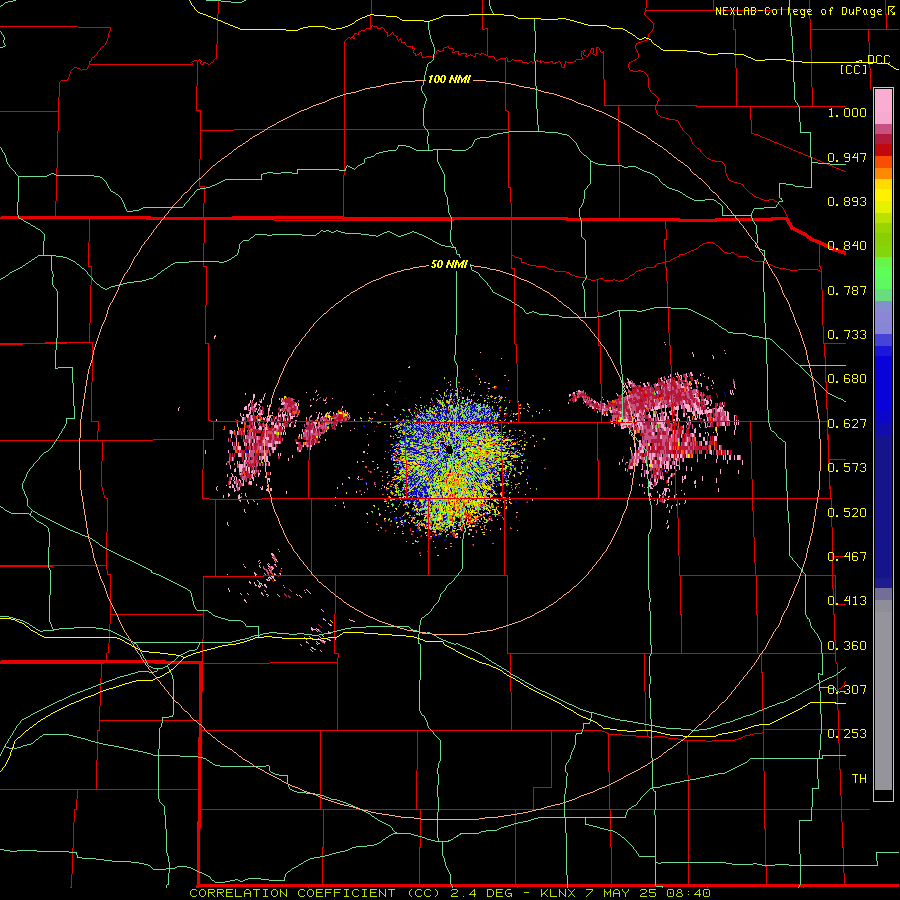The width and height of the screenshot is (900, 900).
Task: Select the 0.840 legend value
Action: point(847,246)
